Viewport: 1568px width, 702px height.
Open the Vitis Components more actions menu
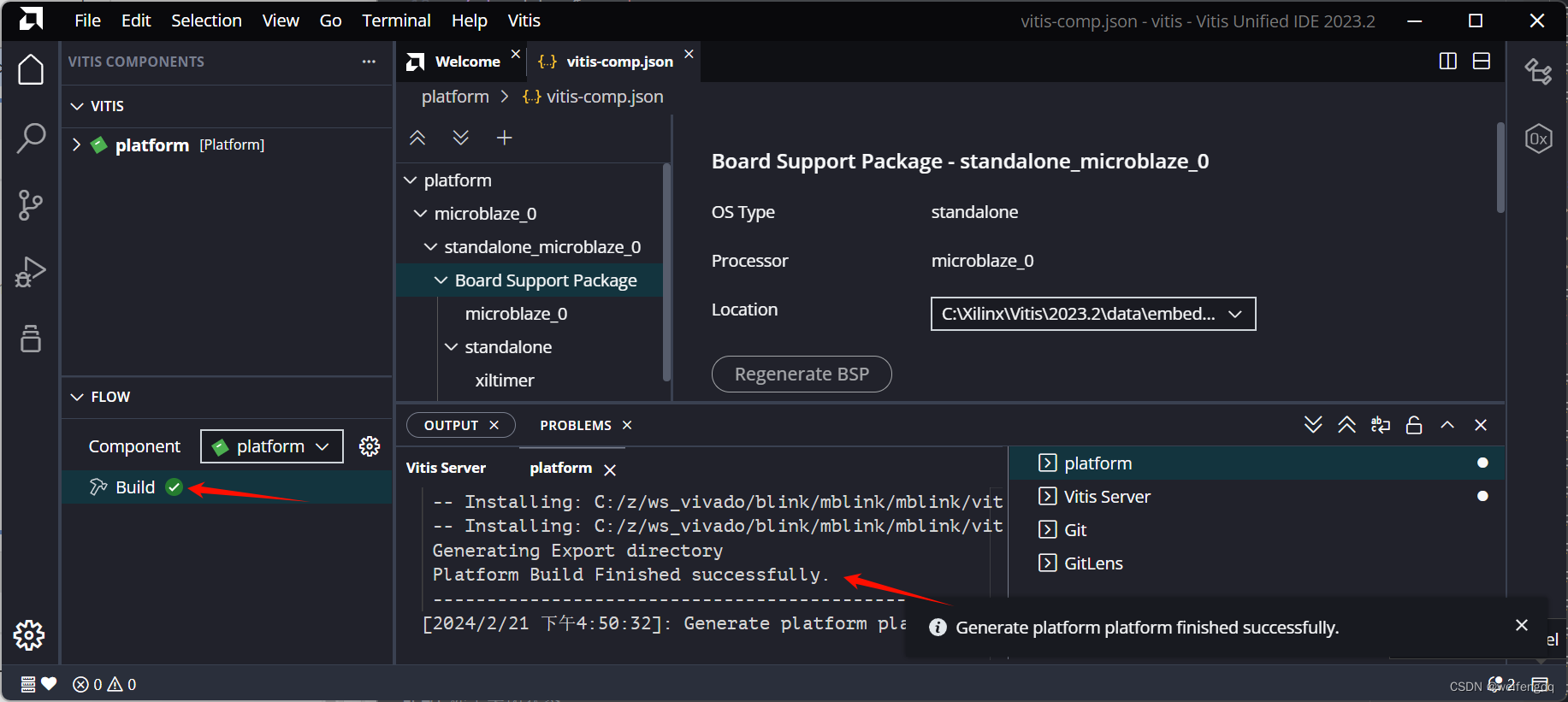point(369,62)
